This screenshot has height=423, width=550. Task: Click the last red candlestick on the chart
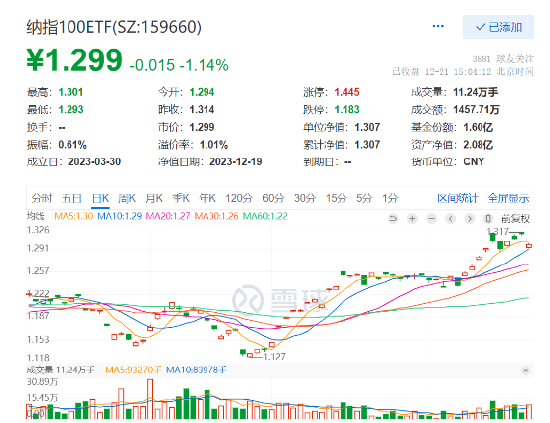click(529, 246)
